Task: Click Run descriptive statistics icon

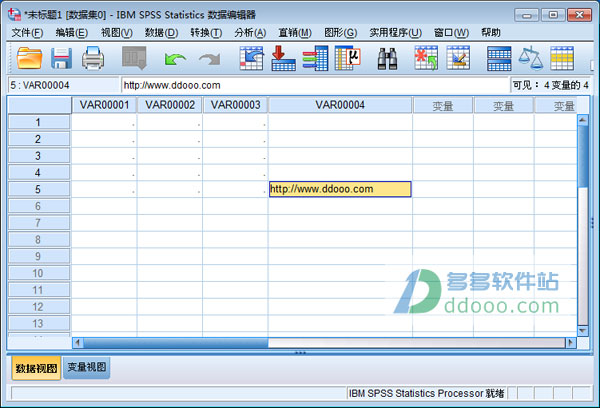Action: 347,58
